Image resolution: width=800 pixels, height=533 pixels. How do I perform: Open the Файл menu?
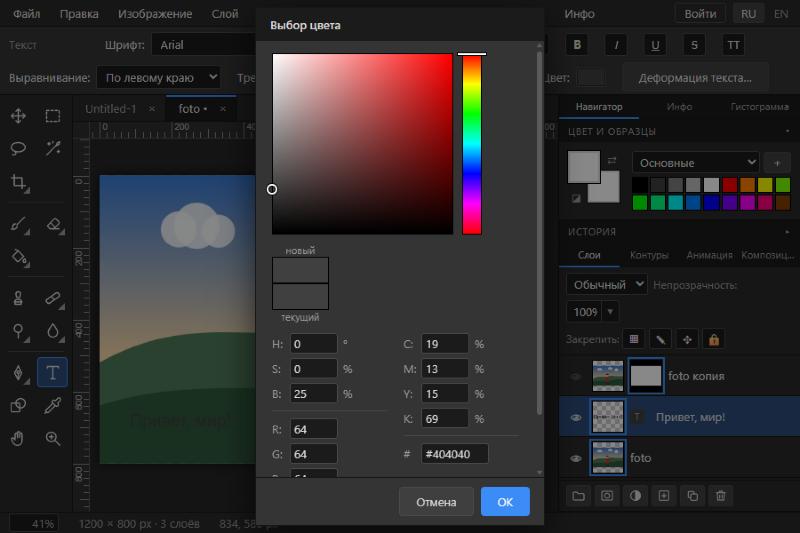coord(27,14)
